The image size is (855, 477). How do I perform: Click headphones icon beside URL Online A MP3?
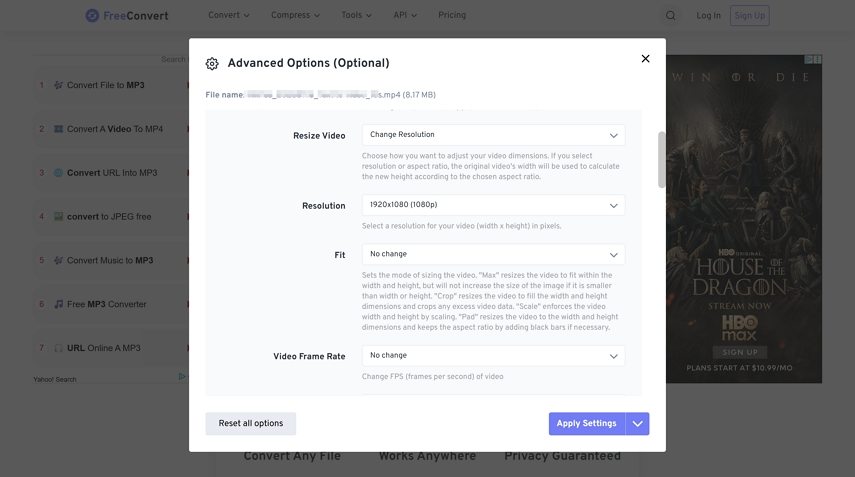click(58, 348)
